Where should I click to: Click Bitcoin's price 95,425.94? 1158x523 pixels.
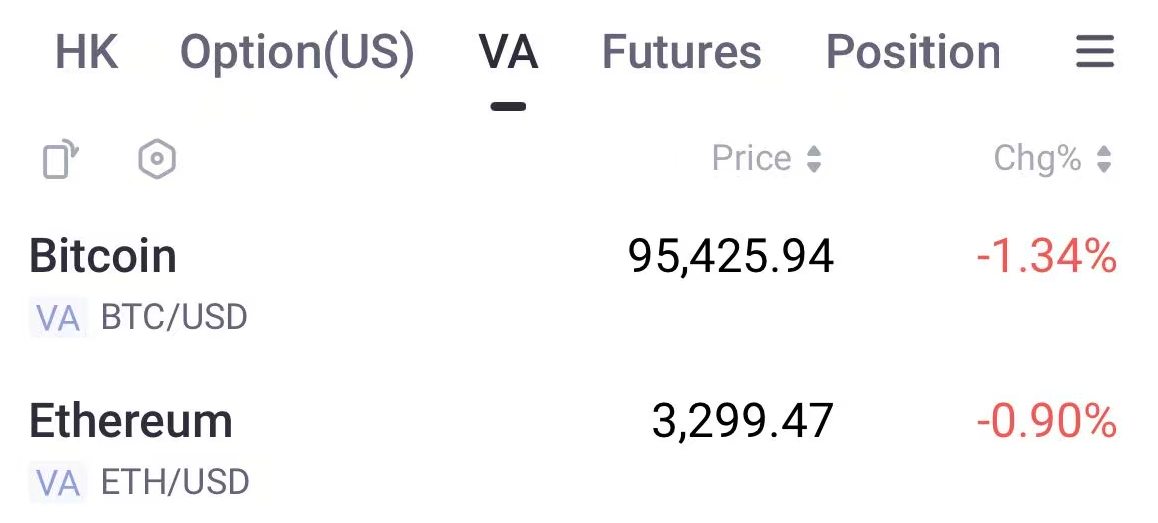pos(731,257)
